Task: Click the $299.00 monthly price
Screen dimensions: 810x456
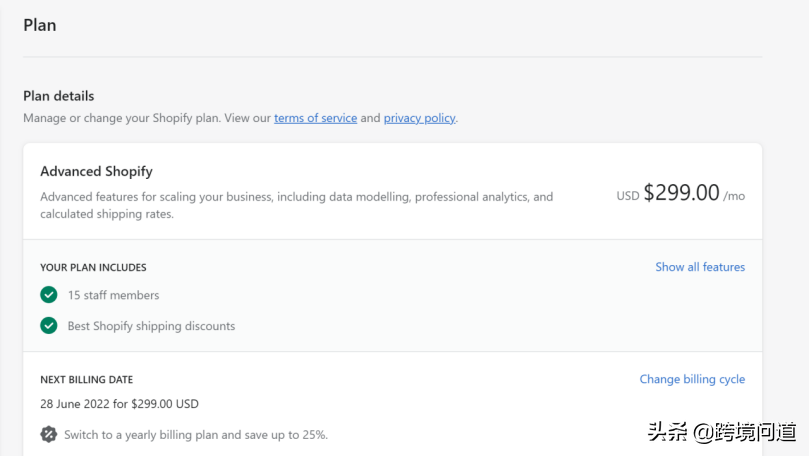Action: [681, 193]
